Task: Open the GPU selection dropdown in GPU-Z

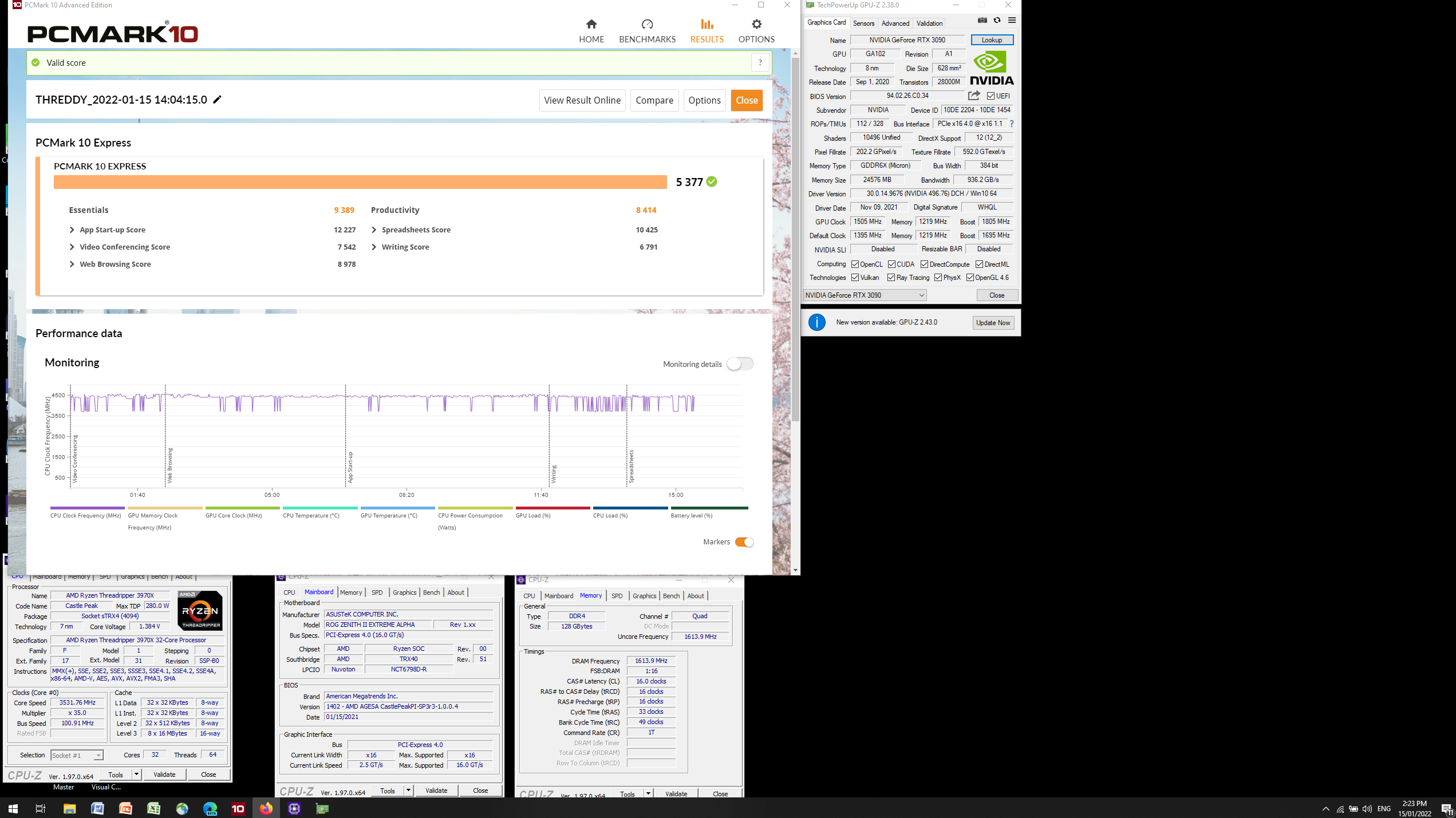Action: 865,295
